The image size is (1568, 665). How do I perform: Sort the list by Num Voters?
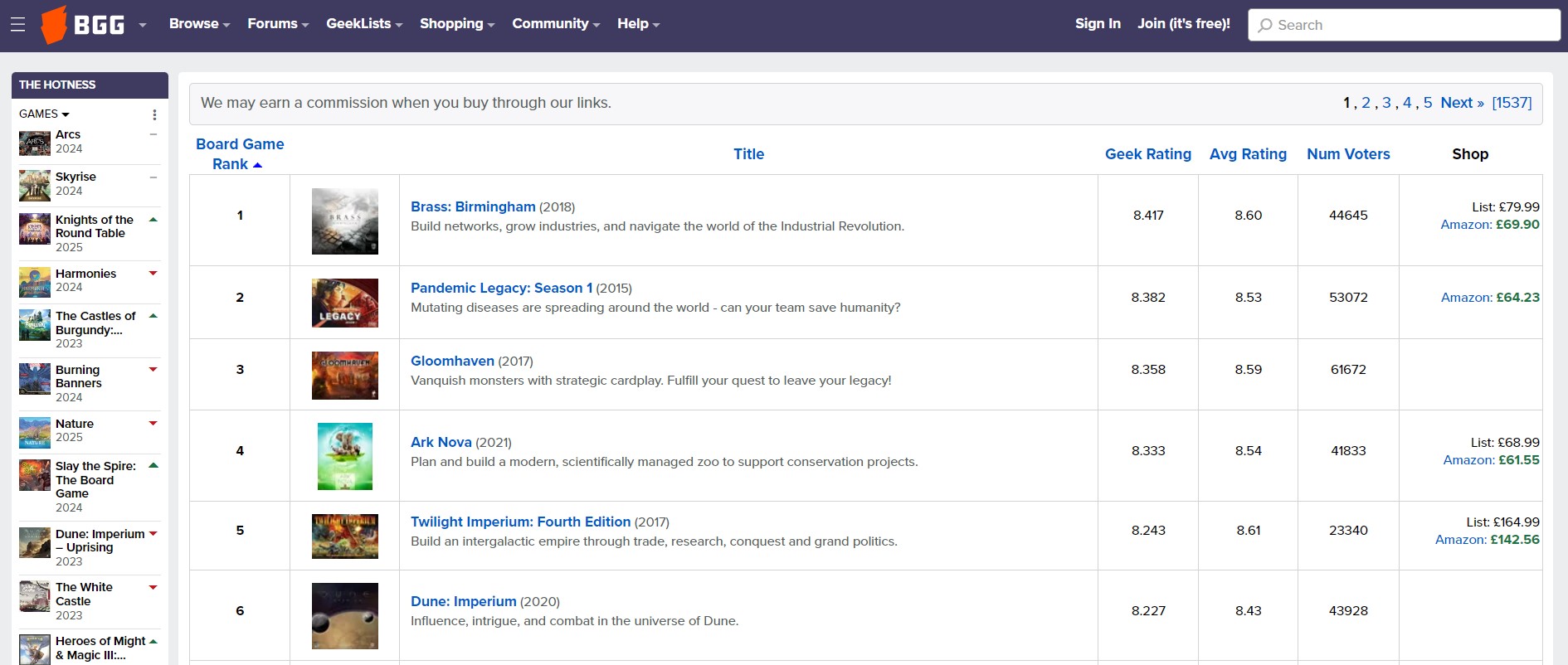coord(1347,154)
